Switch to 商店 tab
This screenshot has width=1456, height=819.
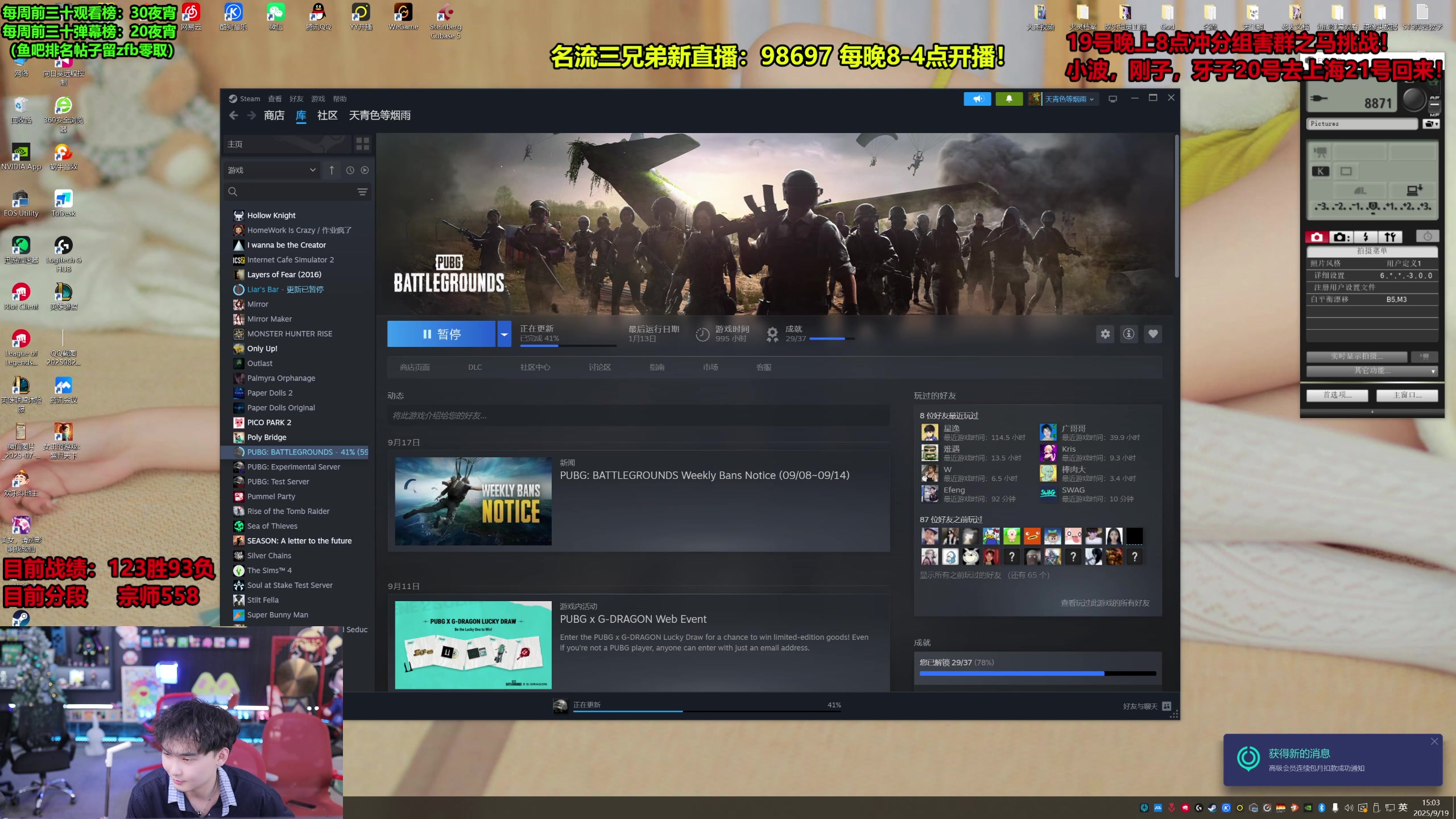[274, 115]
